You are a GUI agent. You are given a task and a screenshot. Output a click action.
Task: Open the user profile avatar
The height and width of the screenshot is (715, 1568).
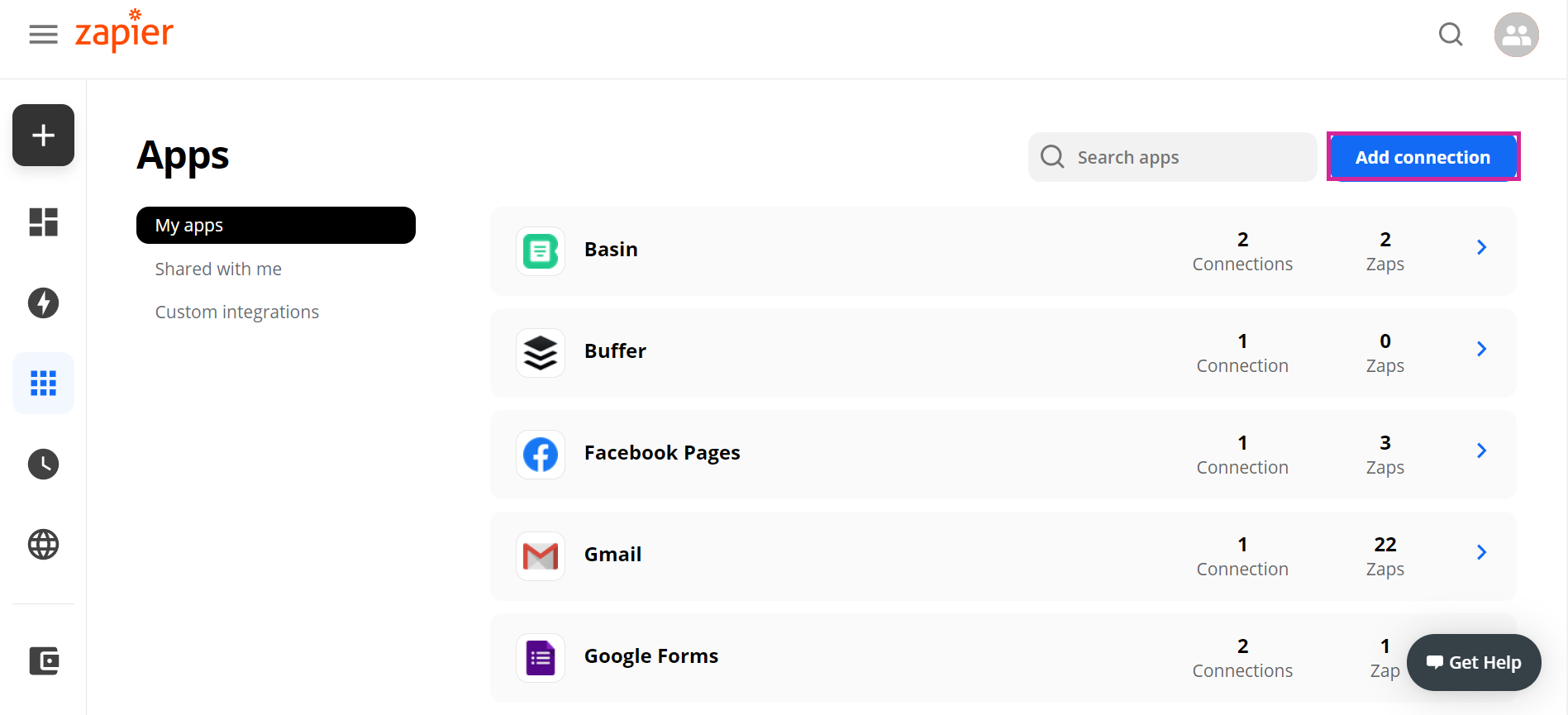coord(1516,35)
